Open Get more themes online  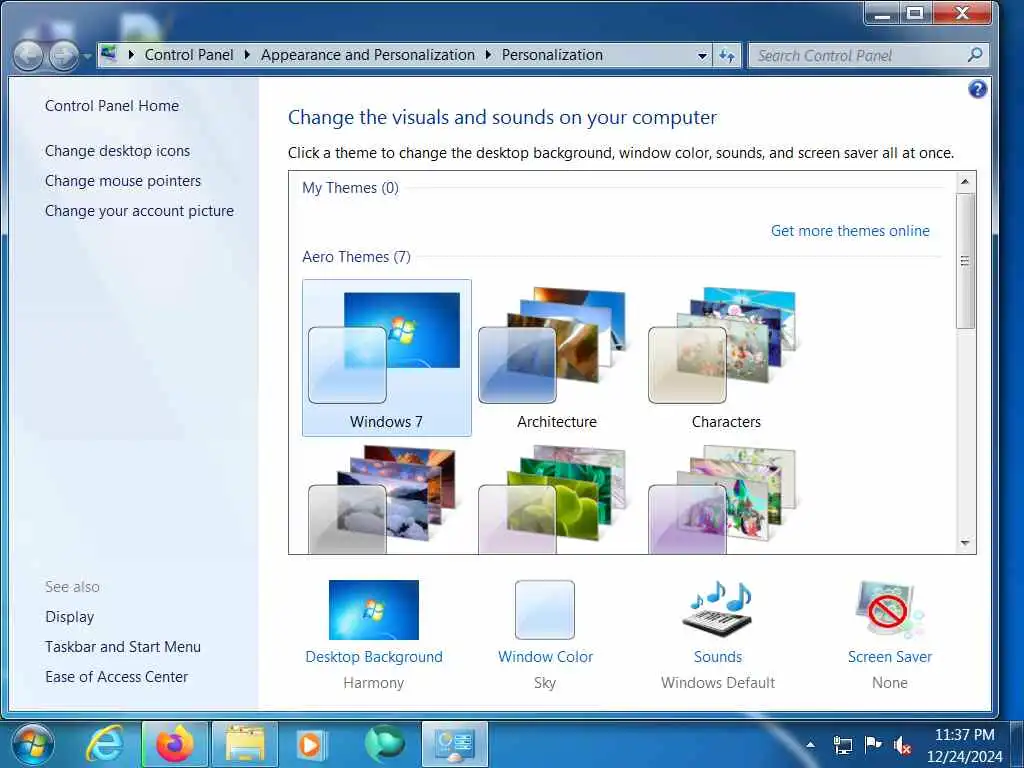850,231
